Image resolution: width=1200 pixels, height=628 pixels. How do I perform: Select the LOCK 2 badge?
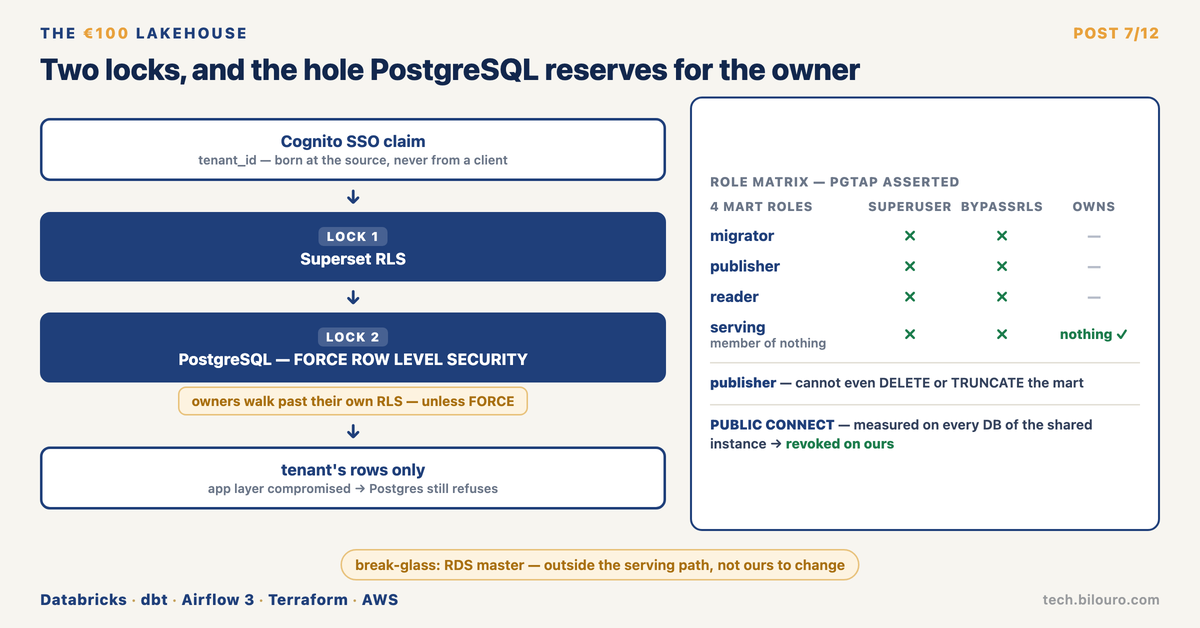pyautogui.click(x=353, y=337)
